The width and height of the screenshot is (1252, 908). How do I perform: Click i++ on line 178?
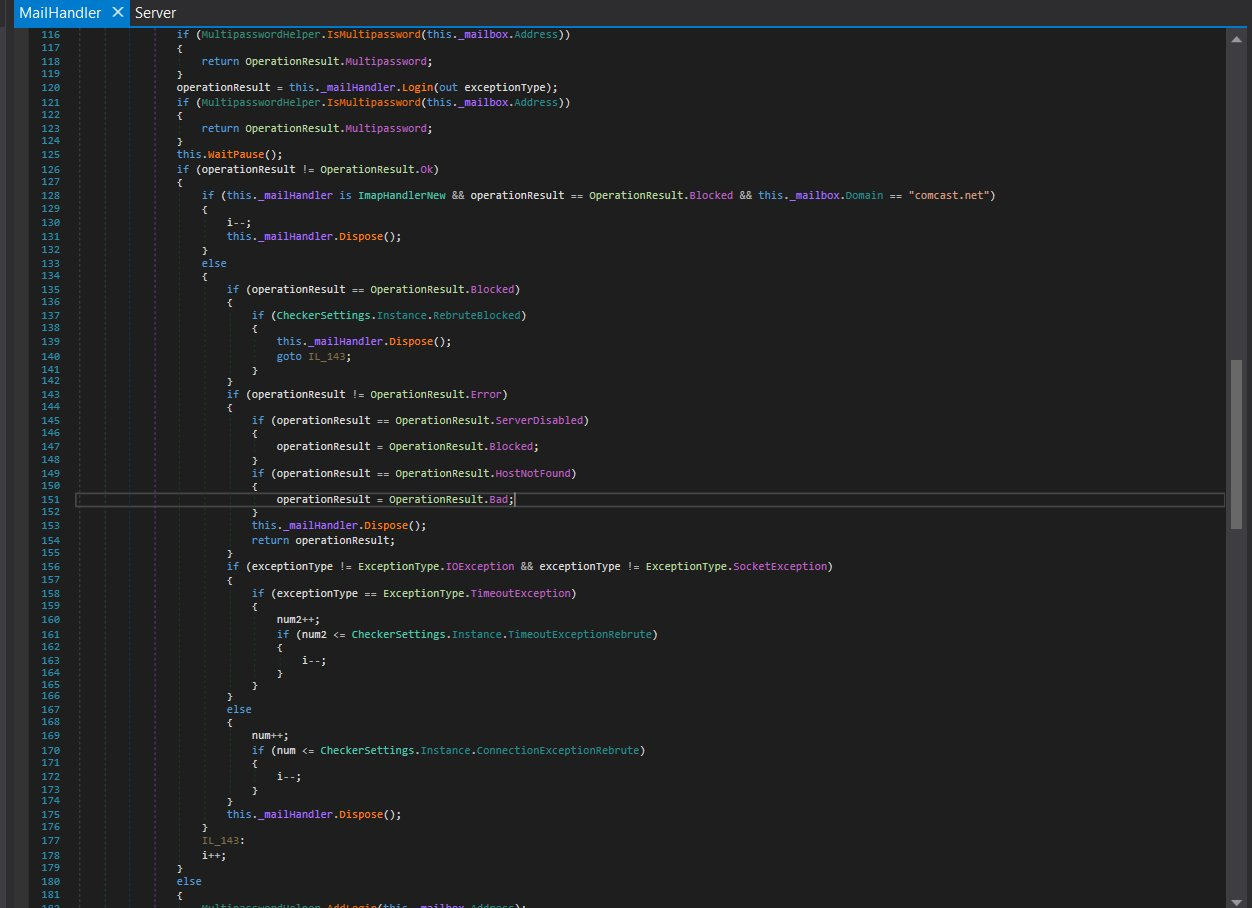pos(215,855)
